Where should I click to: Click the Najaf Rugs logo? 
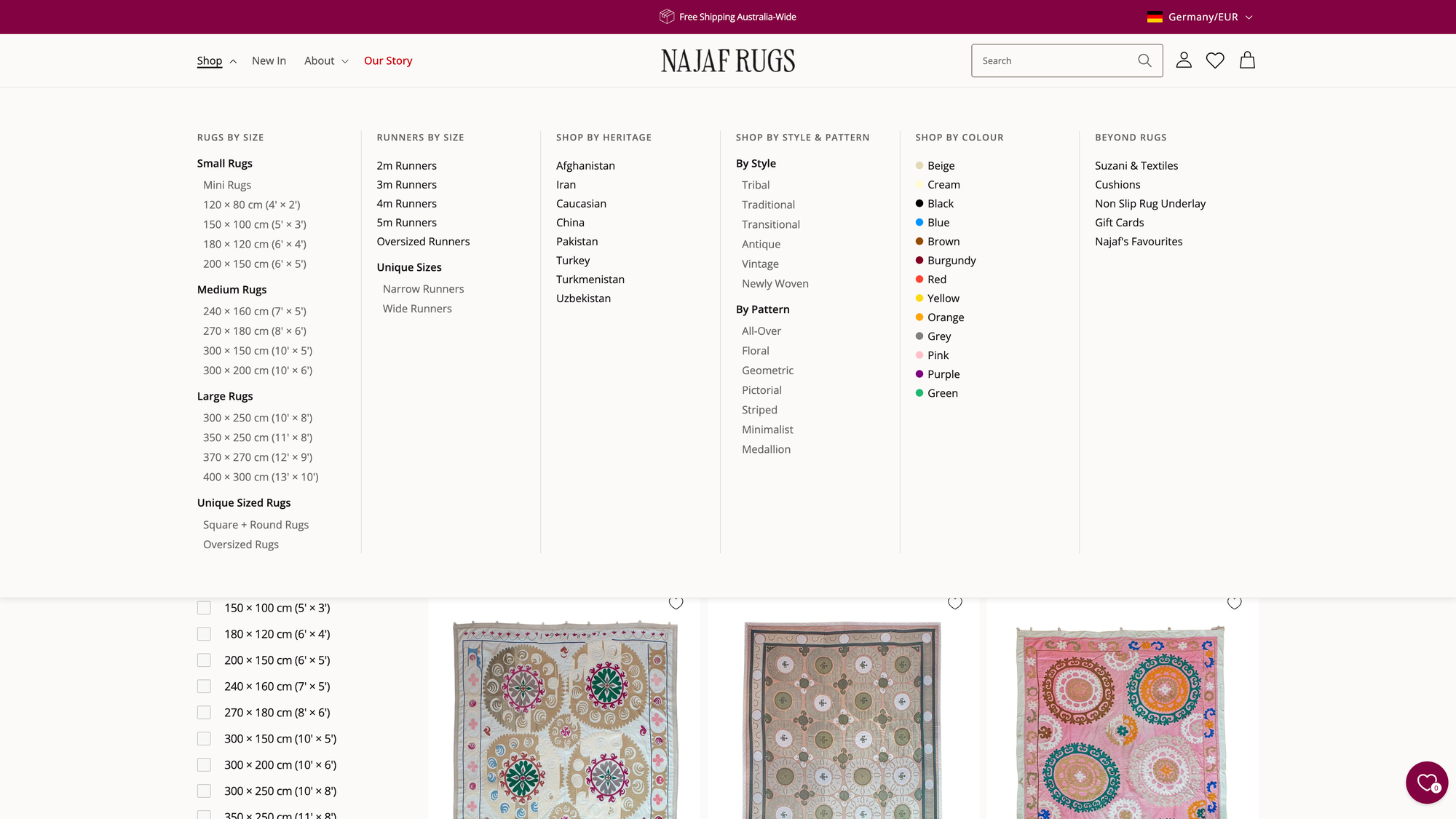pos(728,61)
